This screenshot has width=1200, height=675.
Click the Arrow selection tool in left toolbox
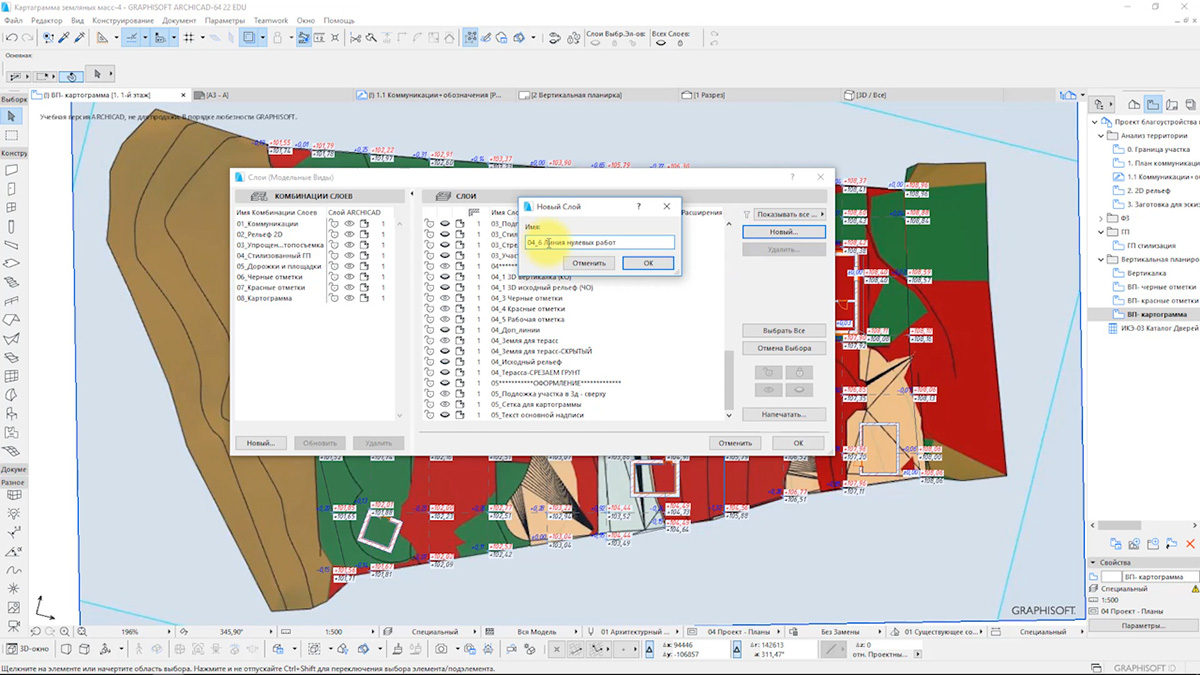point(12,117)
